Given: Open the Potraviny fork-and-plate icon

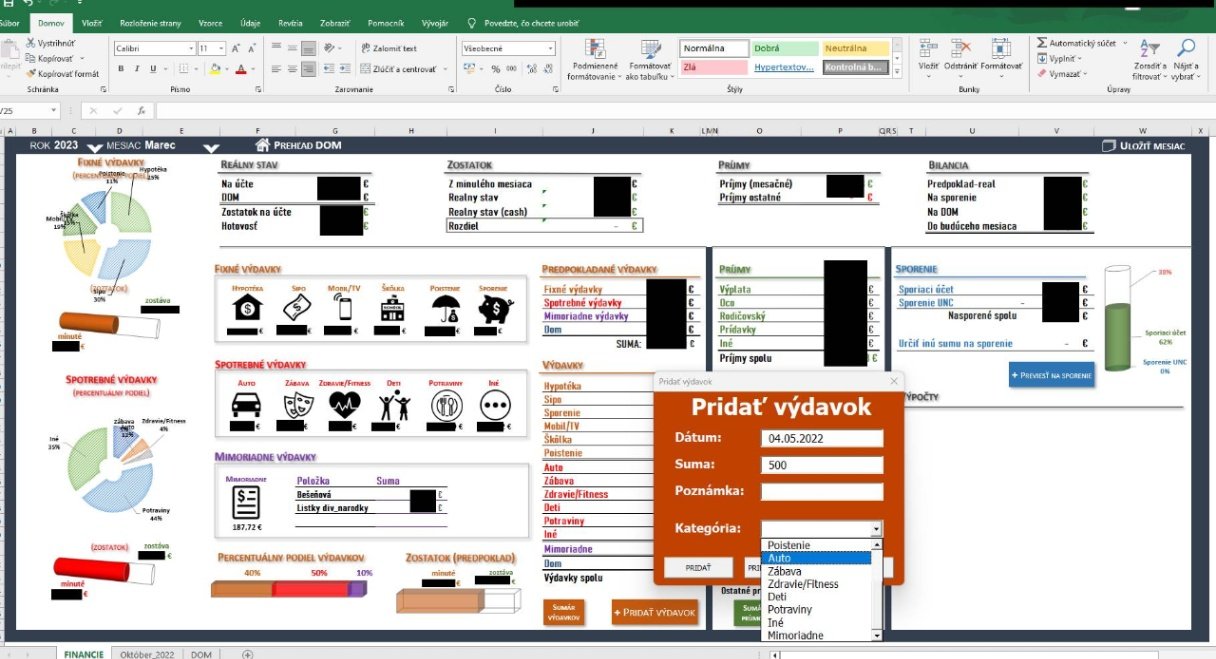Looking at the screenshot, I should [x=444, y=405].
